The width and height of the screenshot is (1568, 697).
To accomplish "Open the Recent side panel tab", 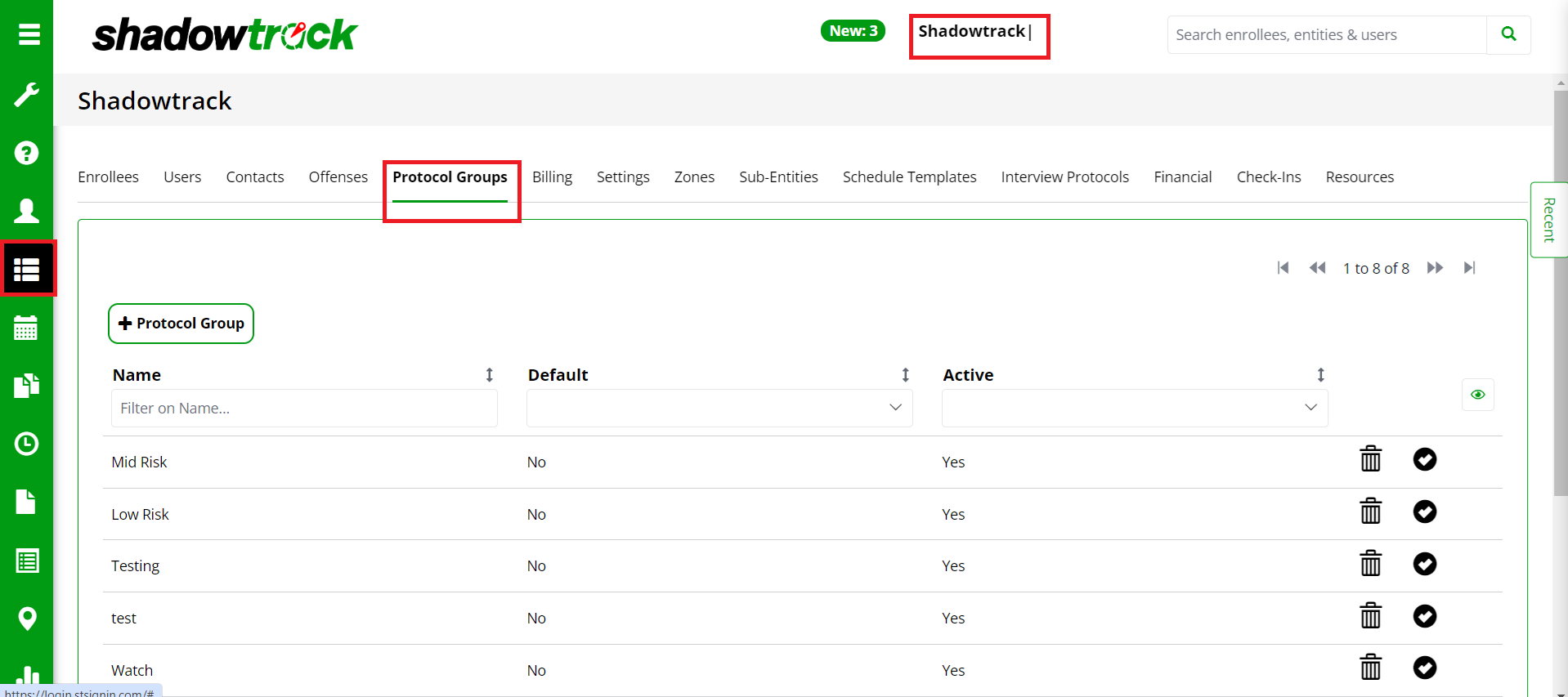I will [x=1548, y=220].
